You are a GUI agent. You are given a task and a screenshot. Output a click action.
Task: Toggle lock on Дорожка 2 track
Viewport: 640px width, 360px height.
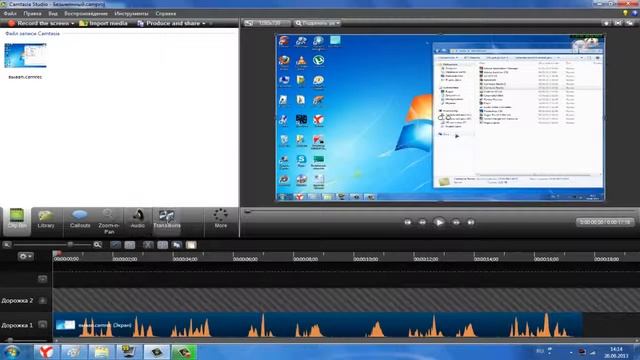(42, 300)
